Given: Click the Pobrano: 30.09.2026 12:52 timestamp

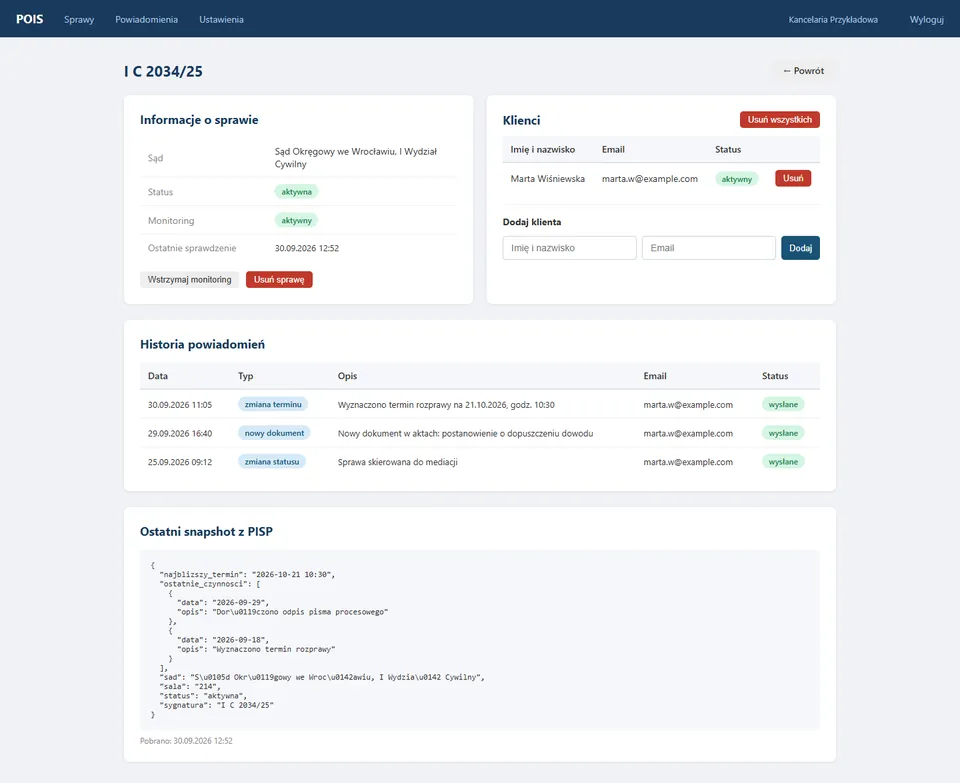Looking at the screenshot, I should [186, 741].
